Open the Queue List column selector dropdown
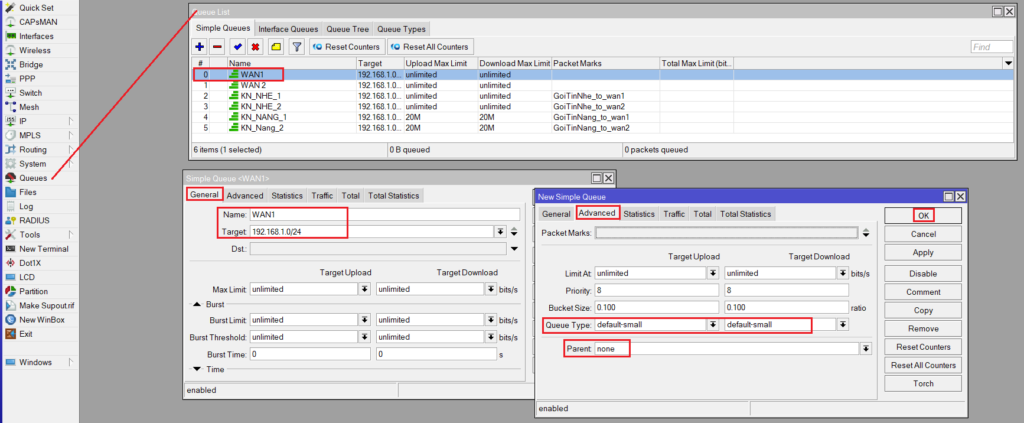Image resolution: width=1024 pixels, height=423 pixels. [x=1008, y=63]
